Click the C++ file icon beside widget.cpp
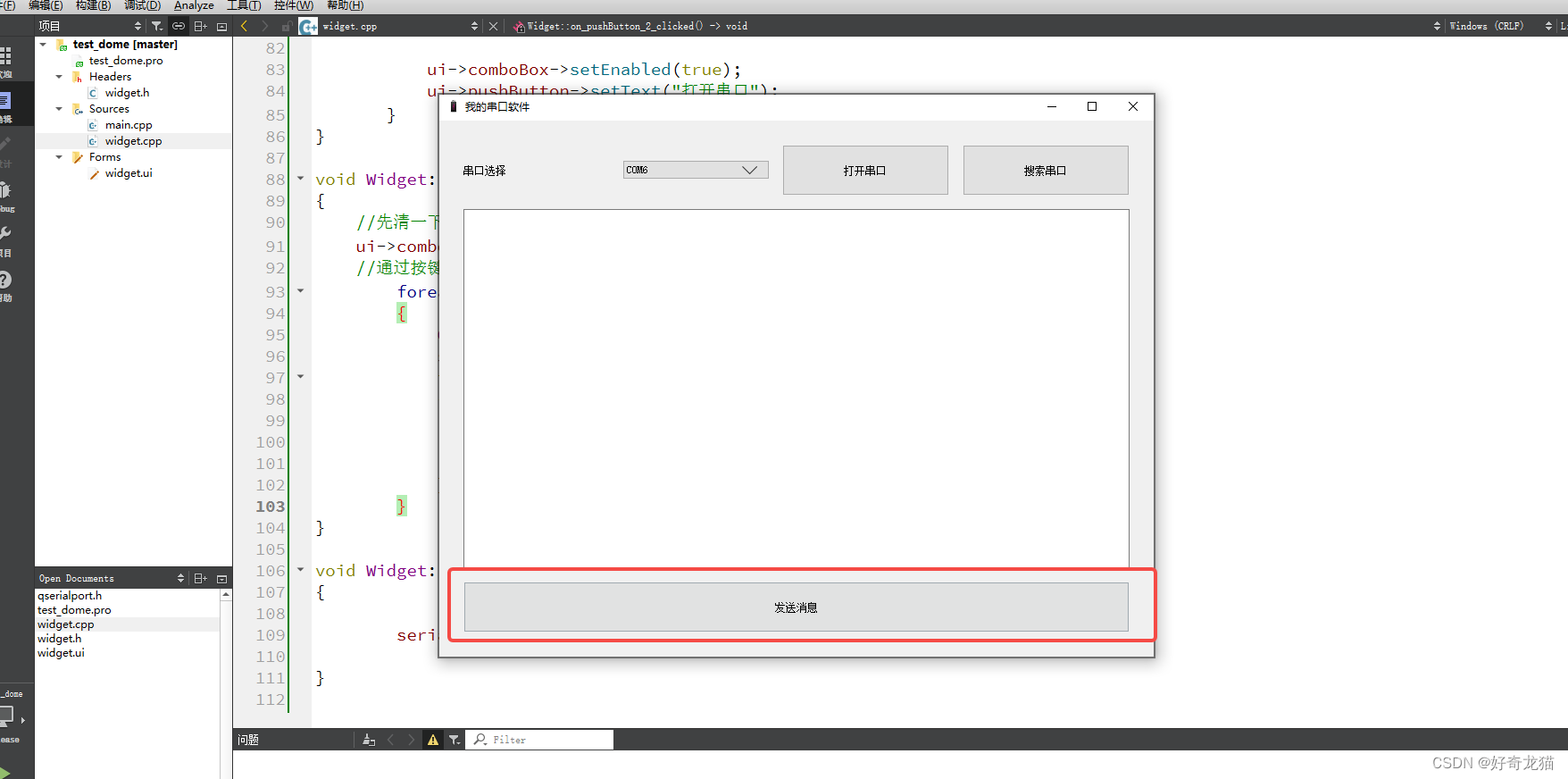Image resolution: width=1568 pixels, height=779 pixels. 308,26
